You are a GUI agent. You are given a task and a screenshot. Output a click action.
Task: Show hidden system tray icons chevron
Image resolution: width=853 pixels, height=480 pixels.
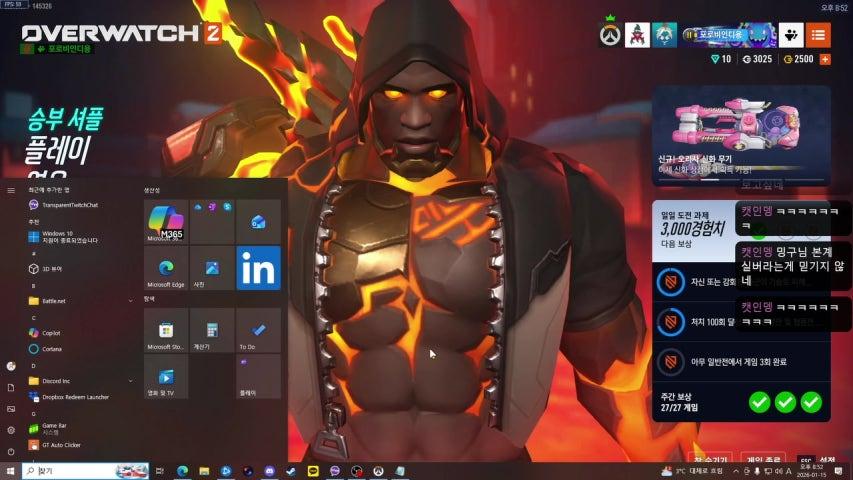(735, 471)
